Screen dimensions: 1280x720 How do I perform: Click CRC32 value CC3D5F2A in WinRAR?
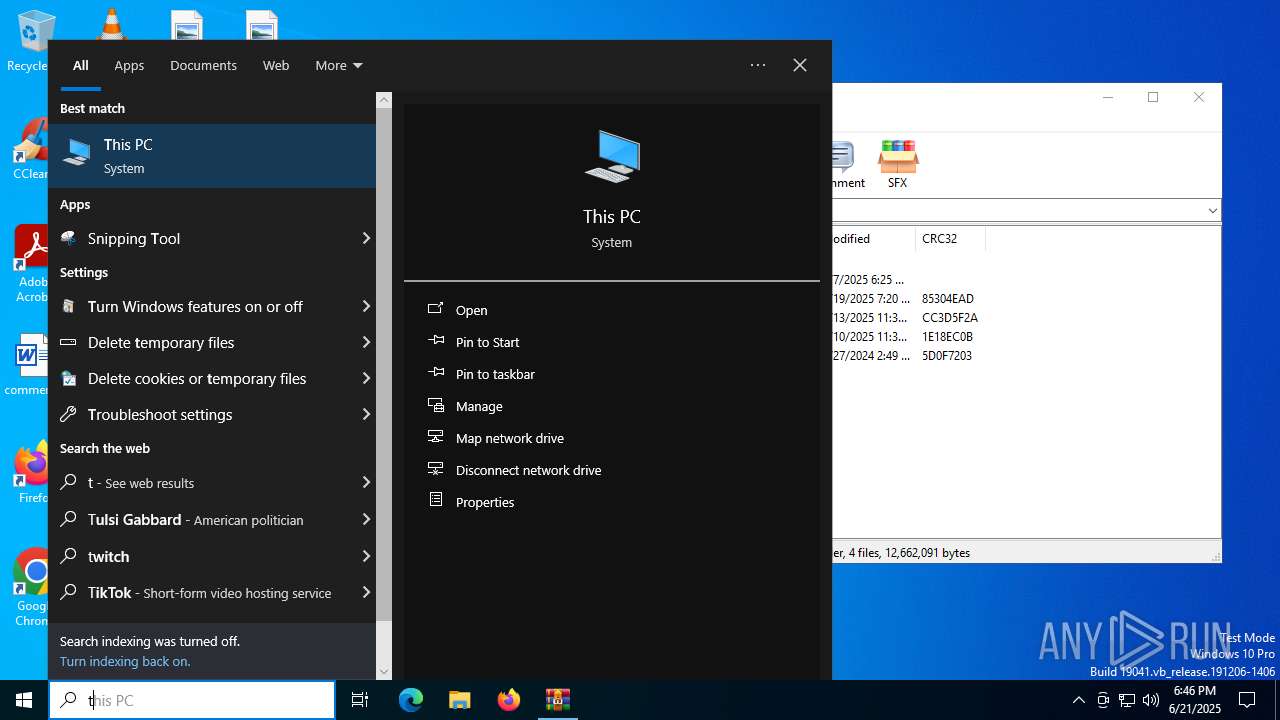coord(950,317)
